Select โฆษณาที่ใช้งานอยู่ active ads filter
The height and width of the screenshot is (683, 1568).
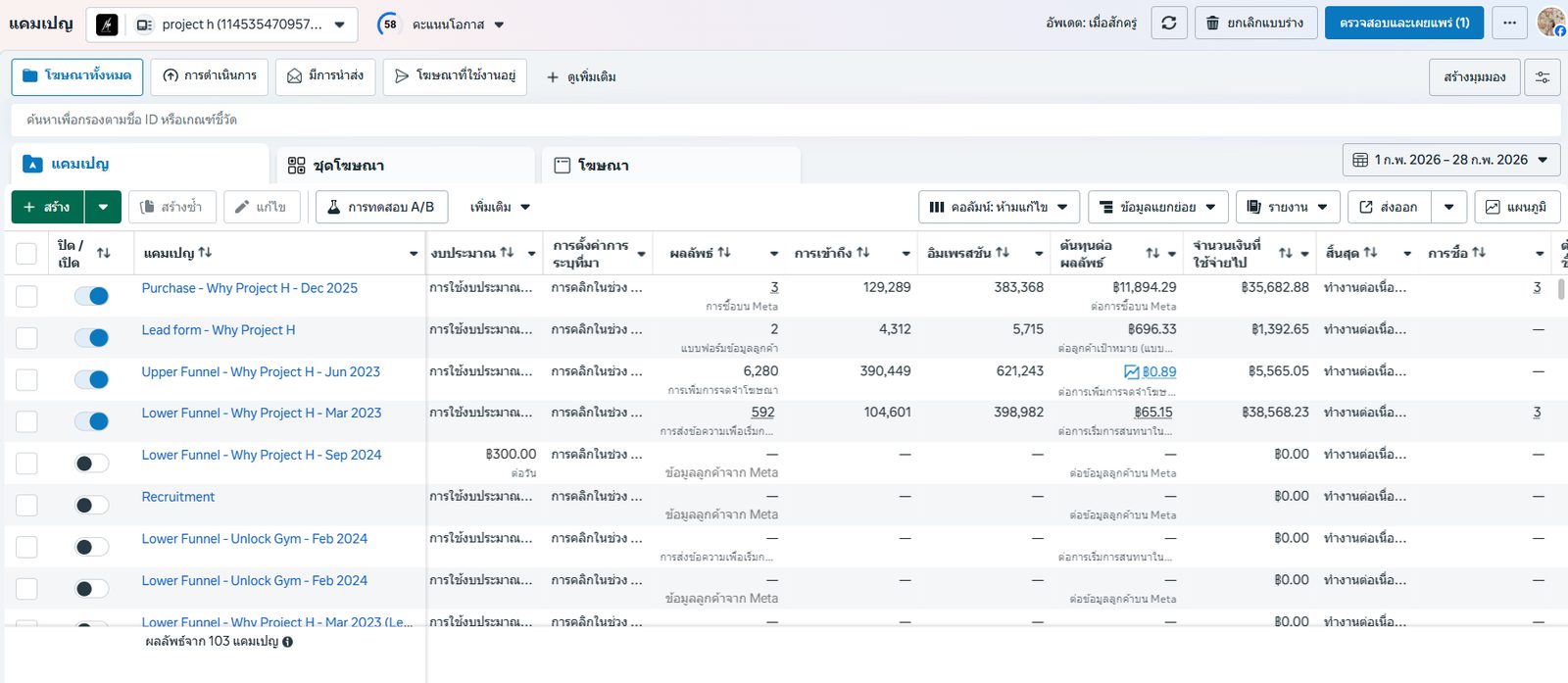[x=455, y=76]
